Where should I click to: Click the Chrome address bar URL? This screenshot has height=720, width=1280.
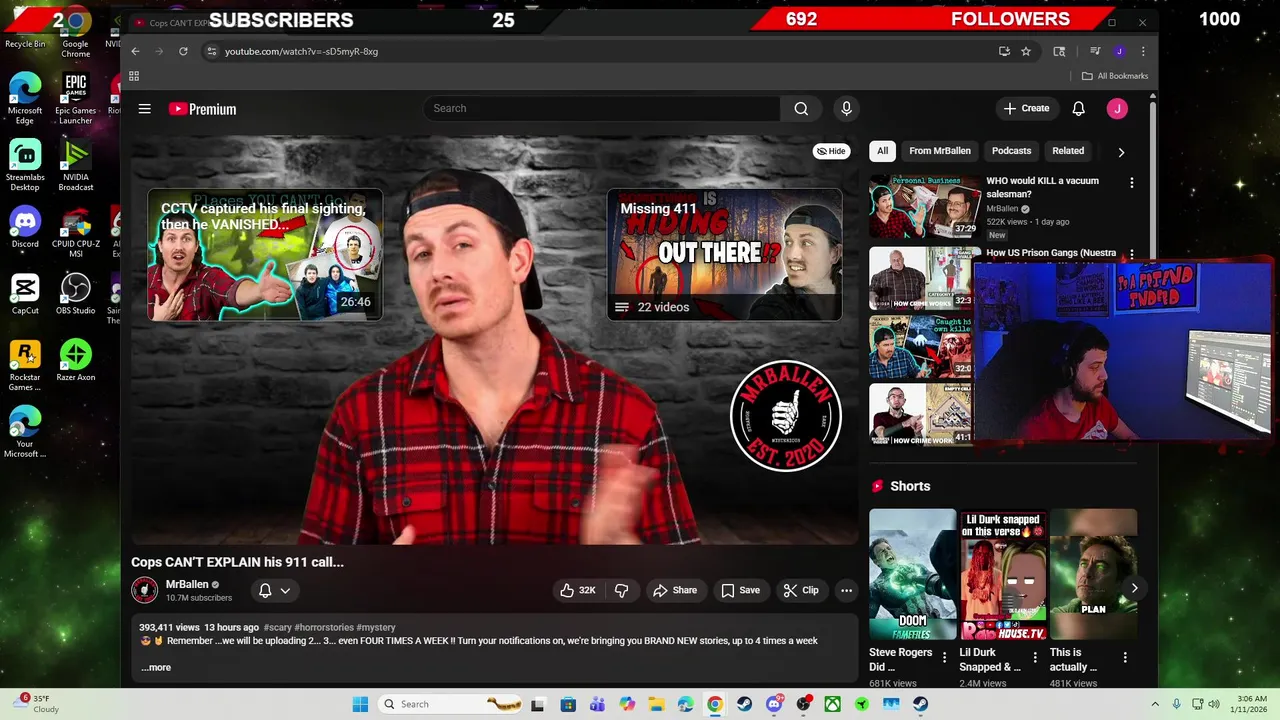[x=301, y=51]
